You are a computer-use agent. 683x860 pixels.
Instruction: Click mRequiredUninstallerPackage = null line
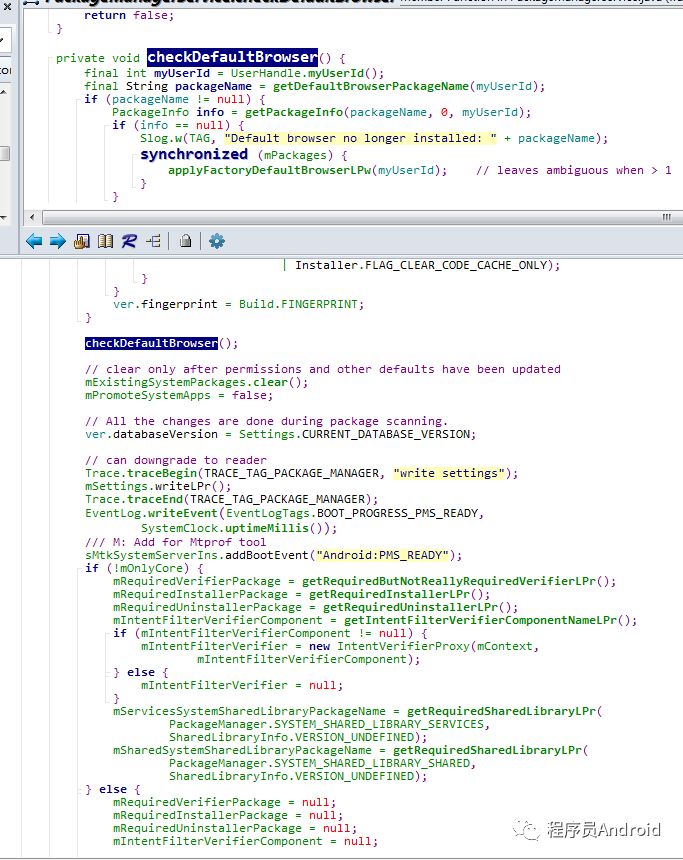pyautogui.click(x=235, y=828)
